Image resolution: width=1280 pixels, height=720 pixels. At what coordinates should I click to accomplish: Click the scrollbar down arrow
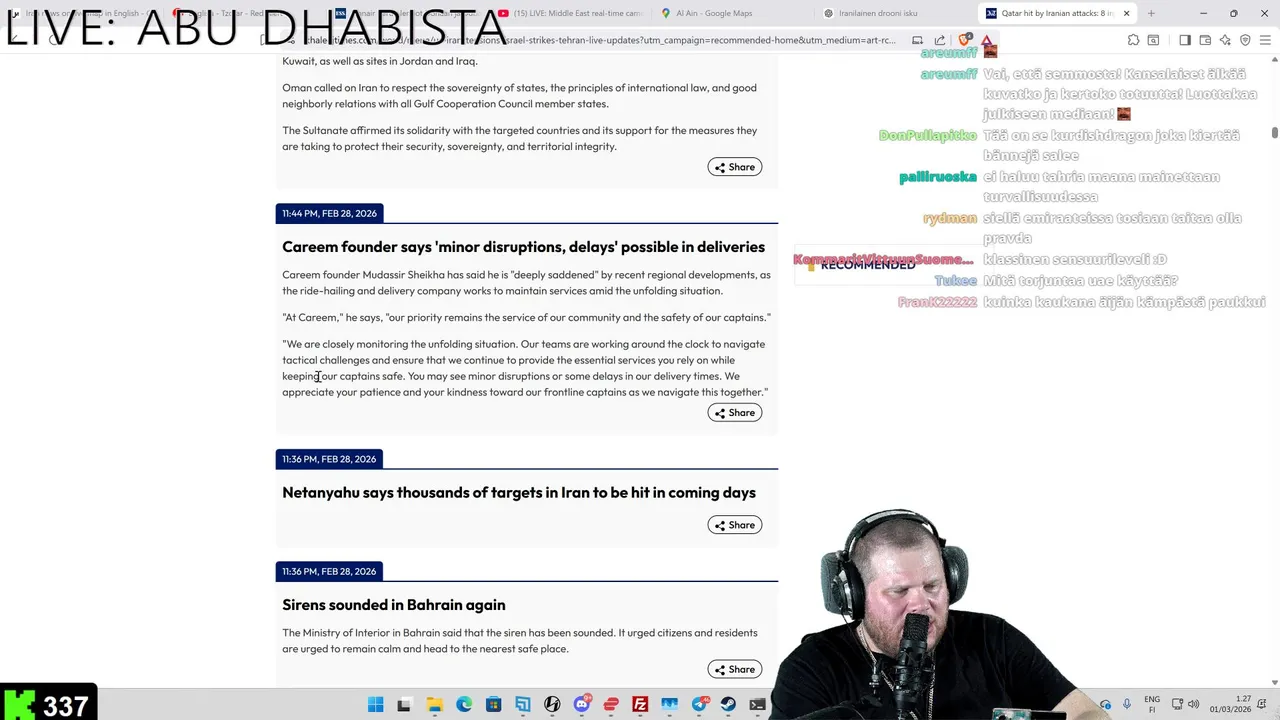(x=1274, y=683)
